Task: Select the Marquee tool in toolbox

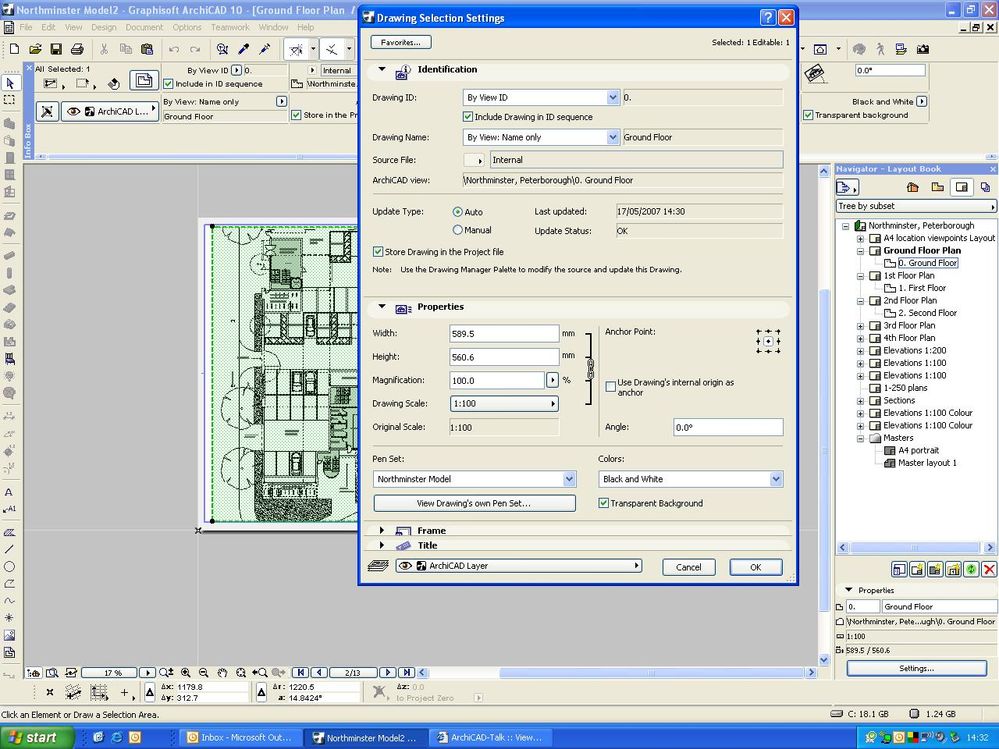Action: pyautogui.click(x=10, y=100)
